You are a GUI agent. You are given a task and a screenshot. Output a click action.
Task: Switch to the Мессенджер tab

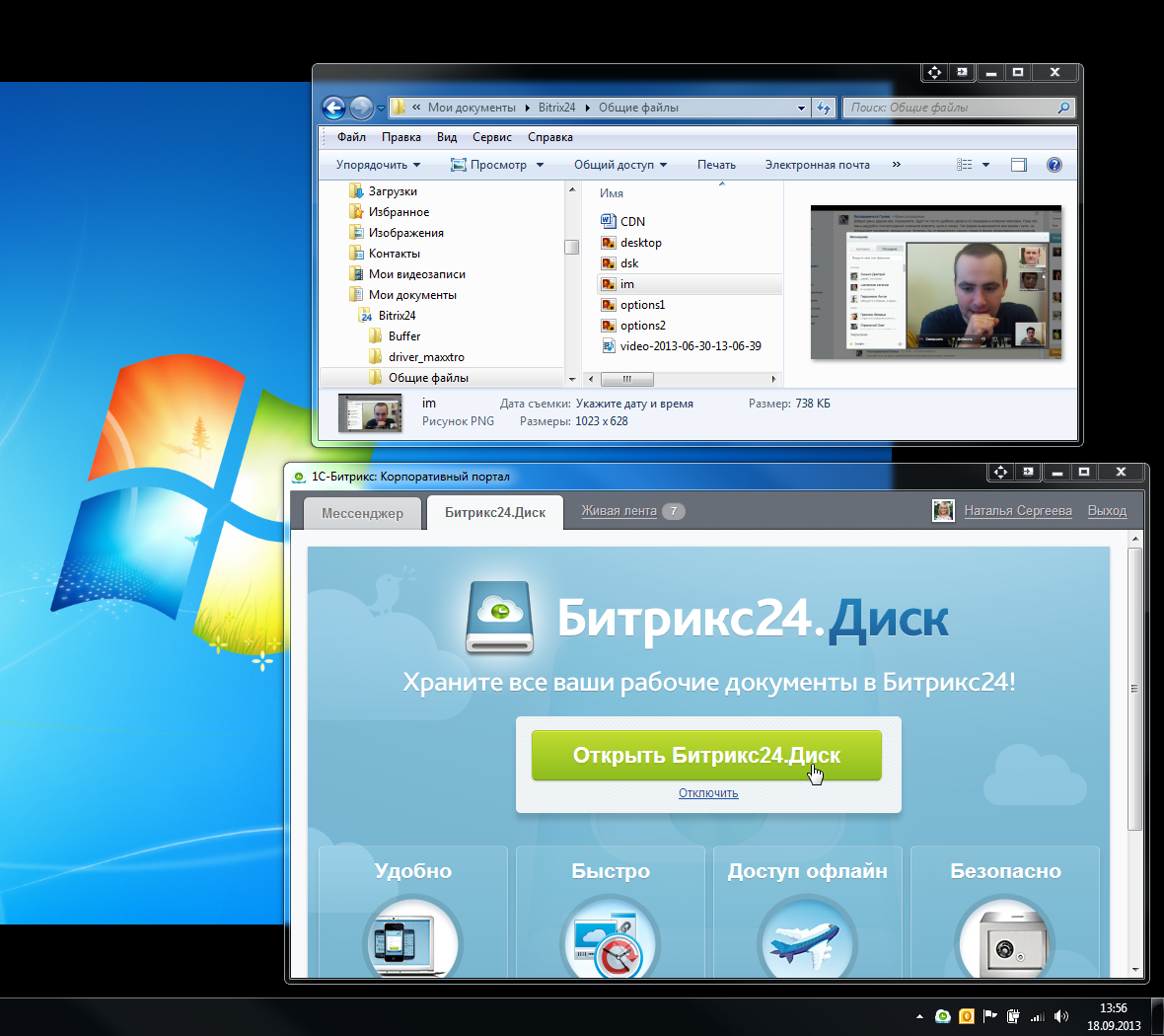coord(362,513)
